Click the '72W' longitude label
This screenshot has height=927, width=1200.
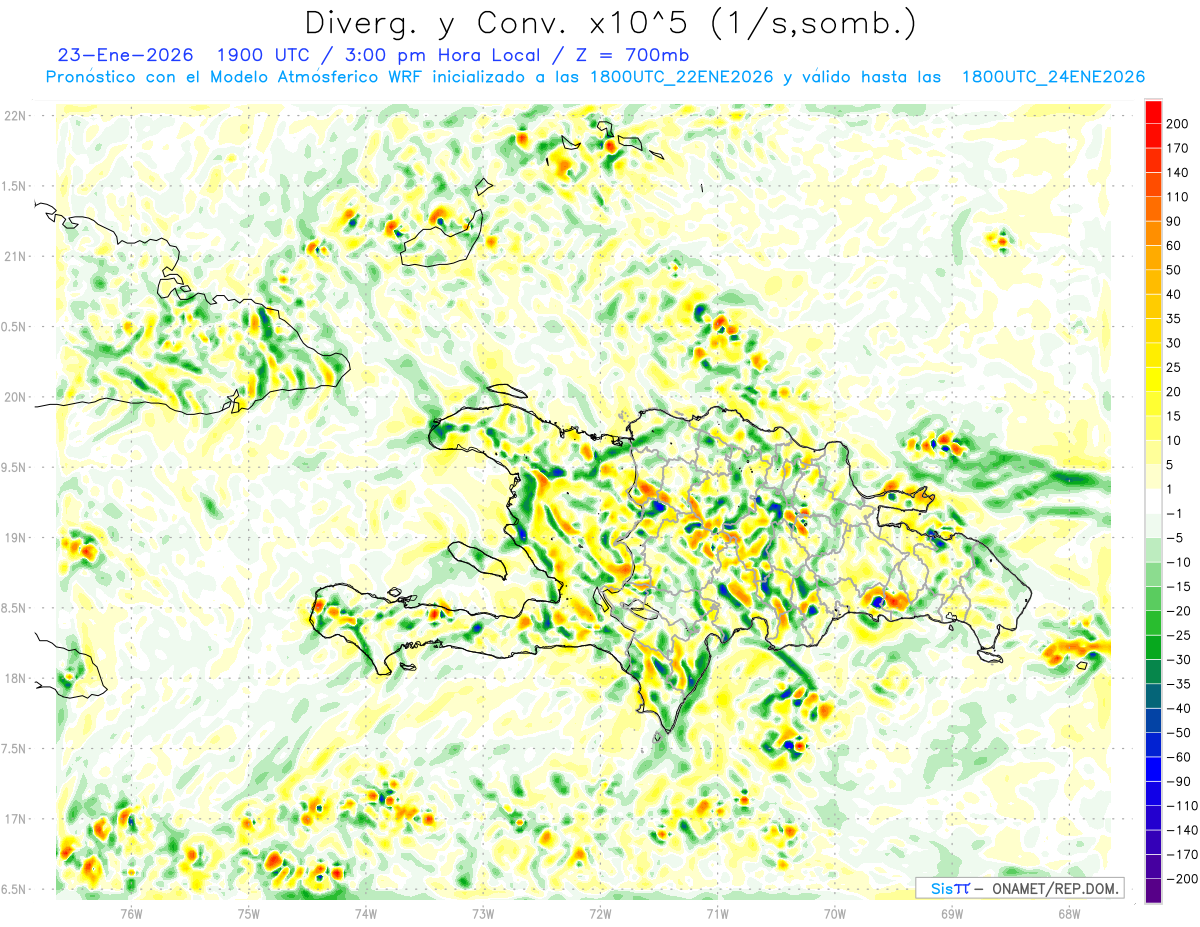pos(600,912)
